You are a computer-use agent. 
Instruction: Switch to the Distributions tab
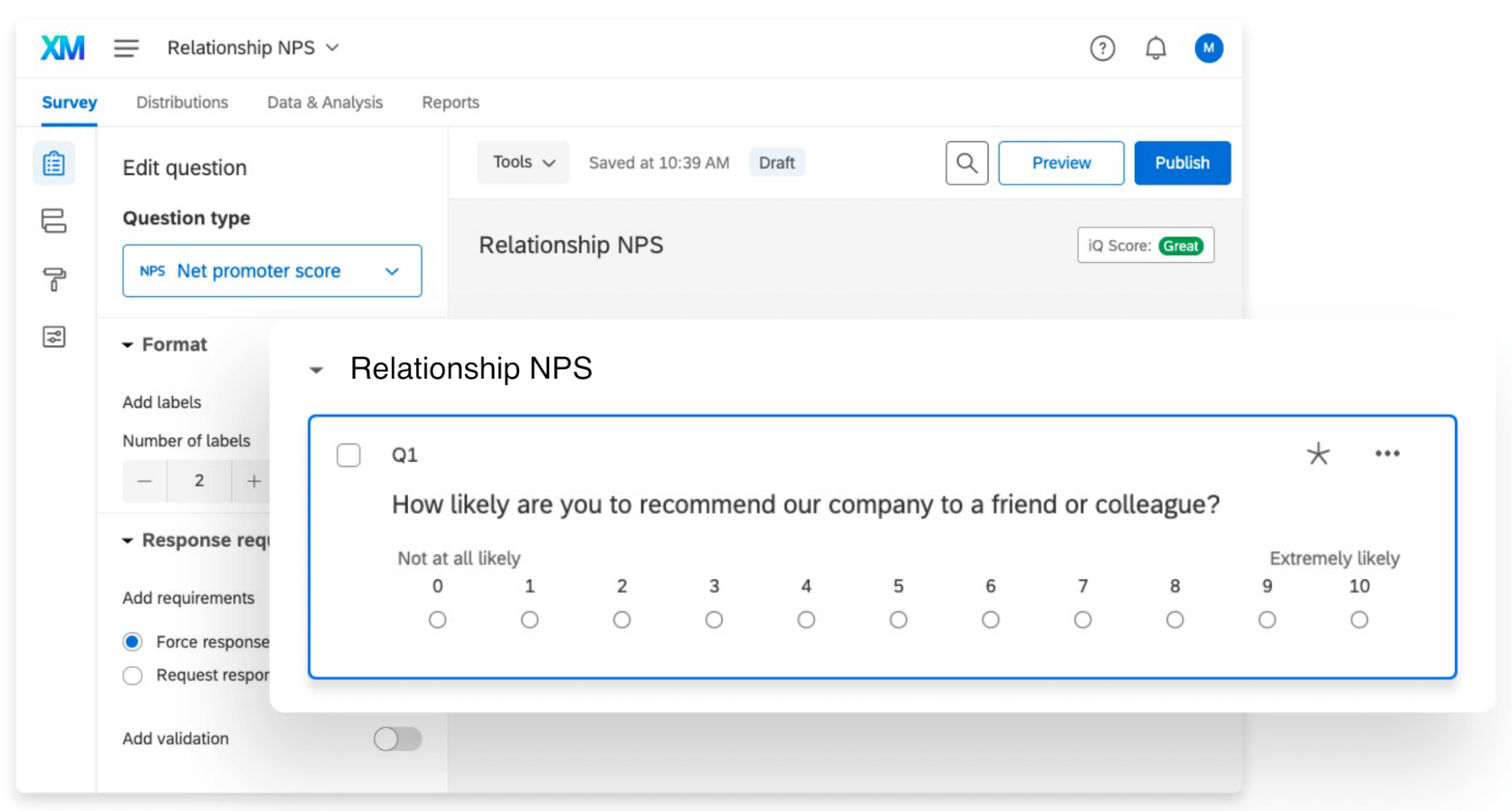point(180,102)
